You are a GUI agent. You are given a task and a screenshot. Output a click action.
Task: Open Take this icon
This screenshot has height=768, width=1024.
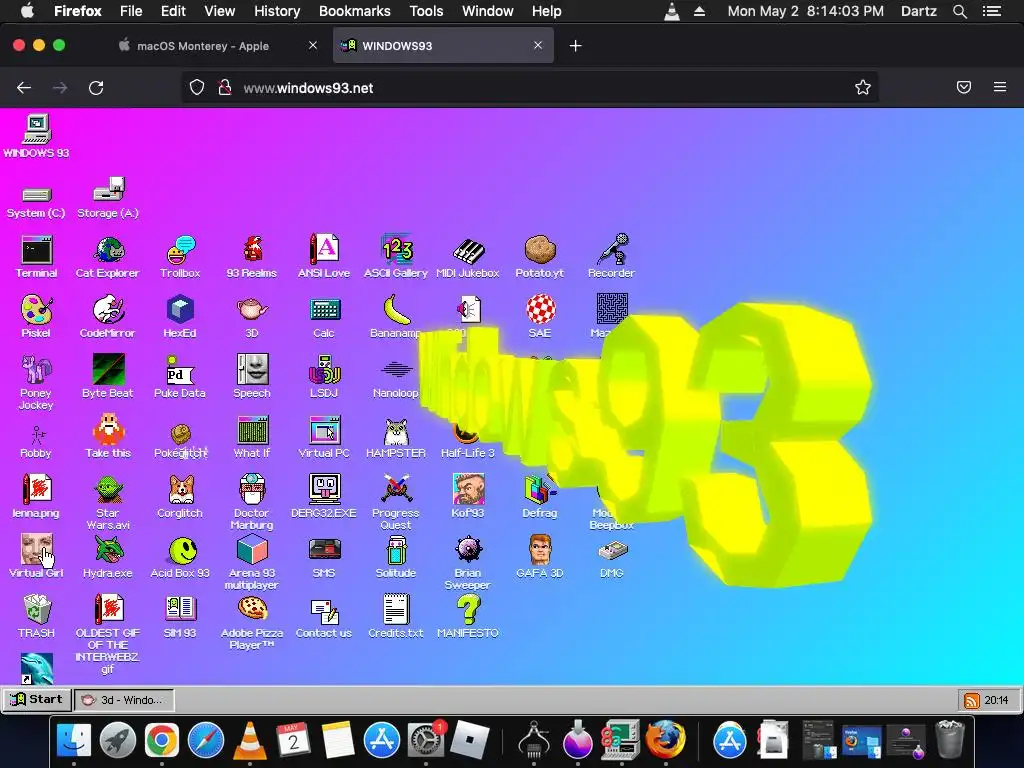[108, 430]
